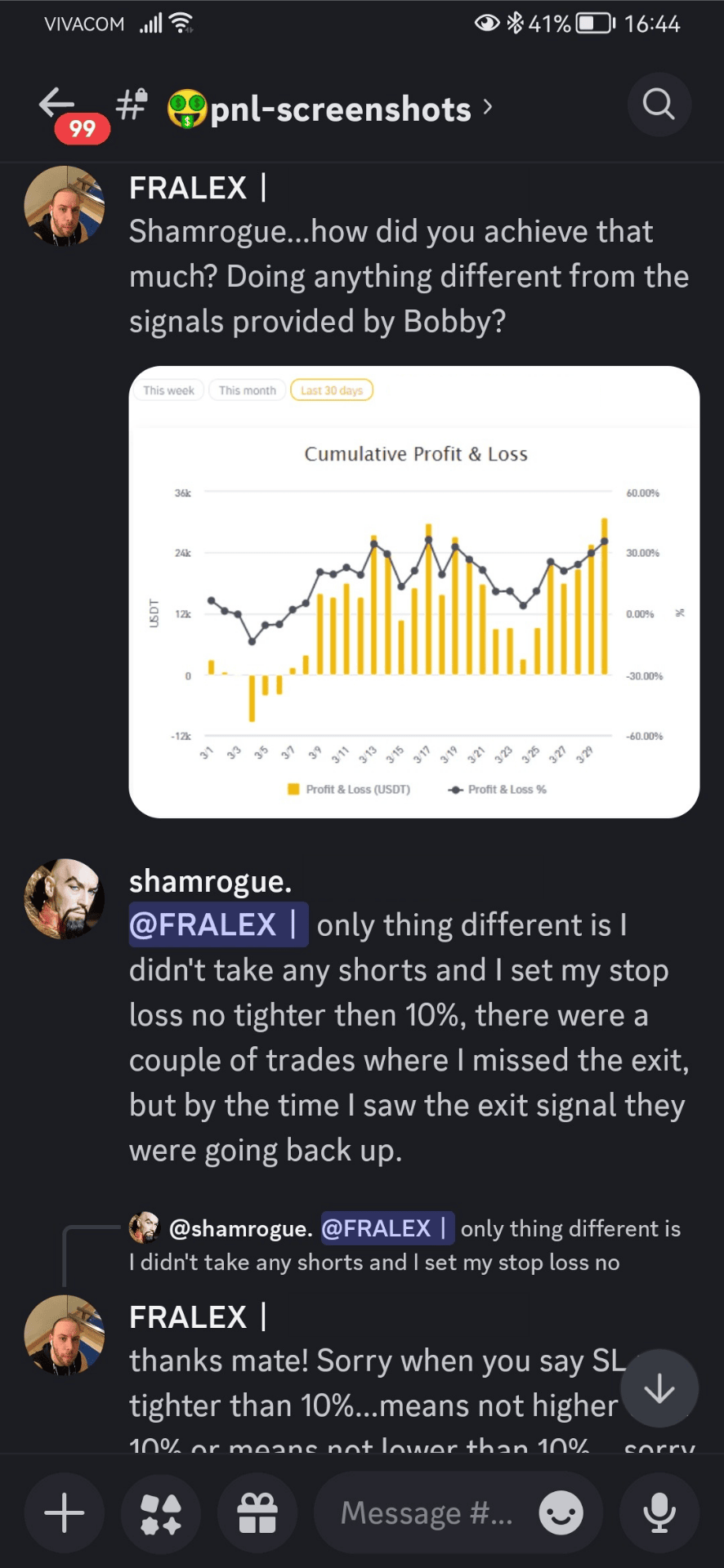Tap the microphone voice message button

(x=659, y=1513)
